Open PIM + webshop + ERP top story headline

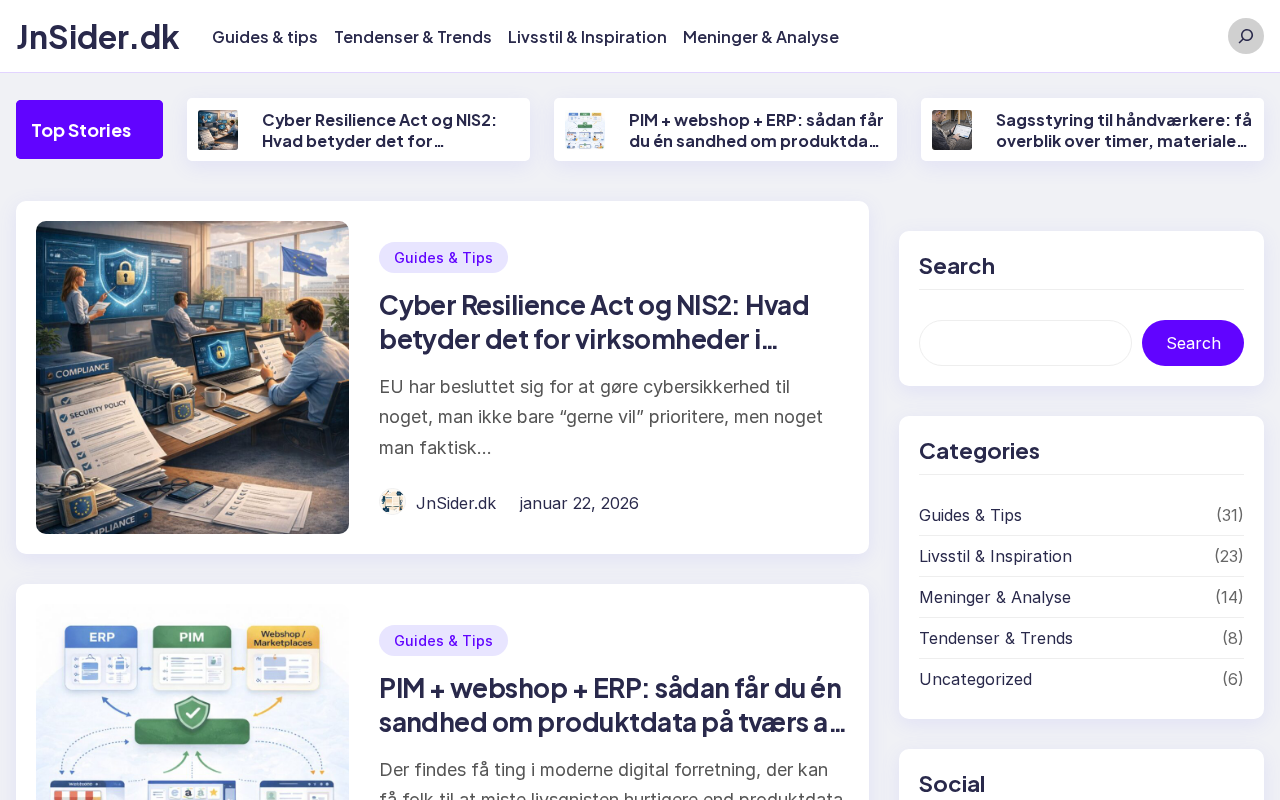tap(757, 130)
